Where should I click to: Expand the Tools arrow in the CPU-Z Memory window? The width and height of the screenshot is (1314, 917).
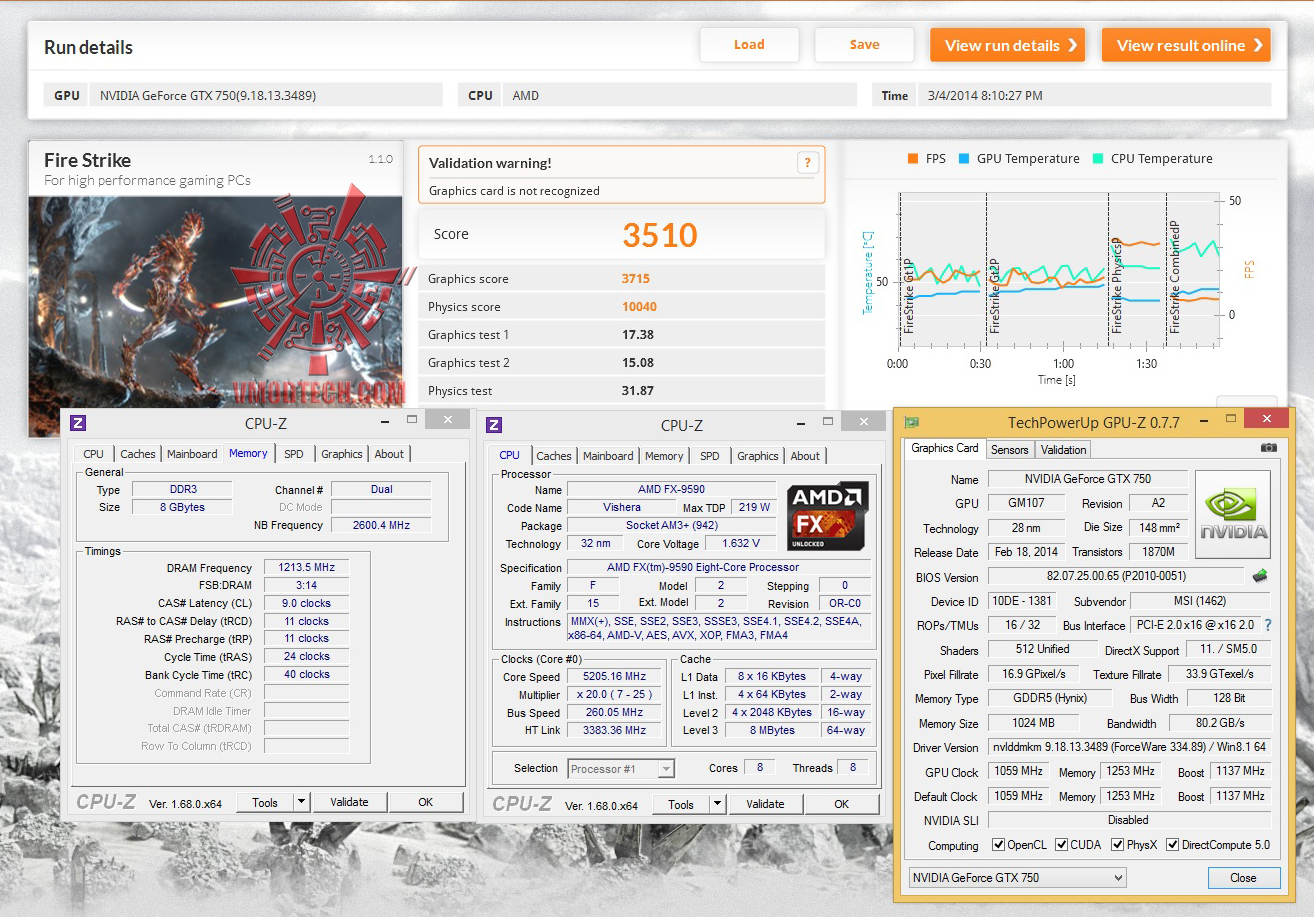pyautogui.click(x=301, y=802)
